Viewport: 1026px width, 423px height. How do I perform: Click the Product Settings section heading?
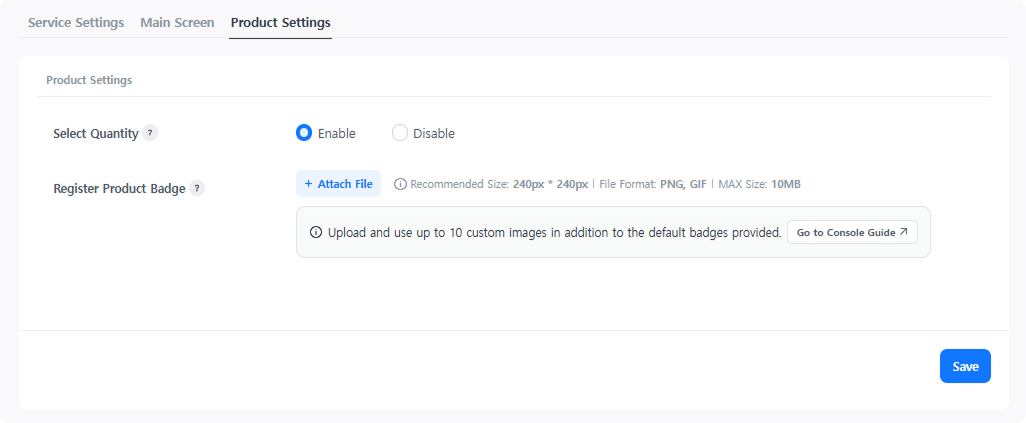click(89, 79)
